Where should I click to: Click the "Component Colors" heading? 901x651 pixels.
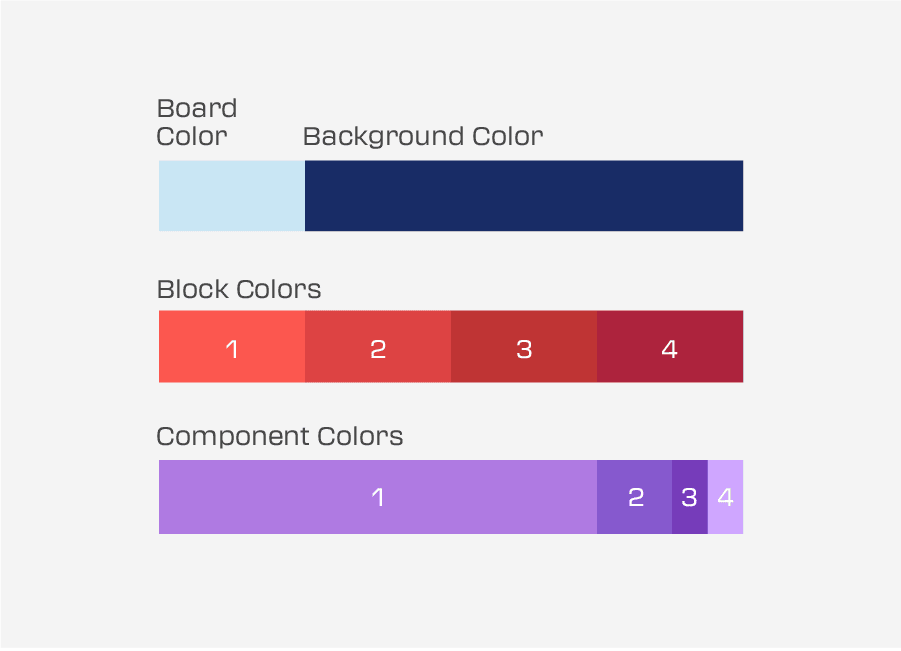click(x=280, y=437)
